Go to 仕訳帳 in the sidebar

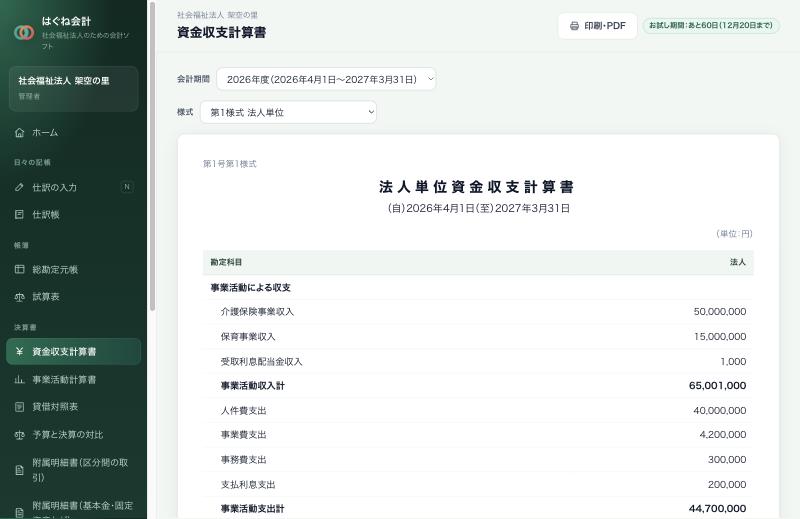point(73,214)
